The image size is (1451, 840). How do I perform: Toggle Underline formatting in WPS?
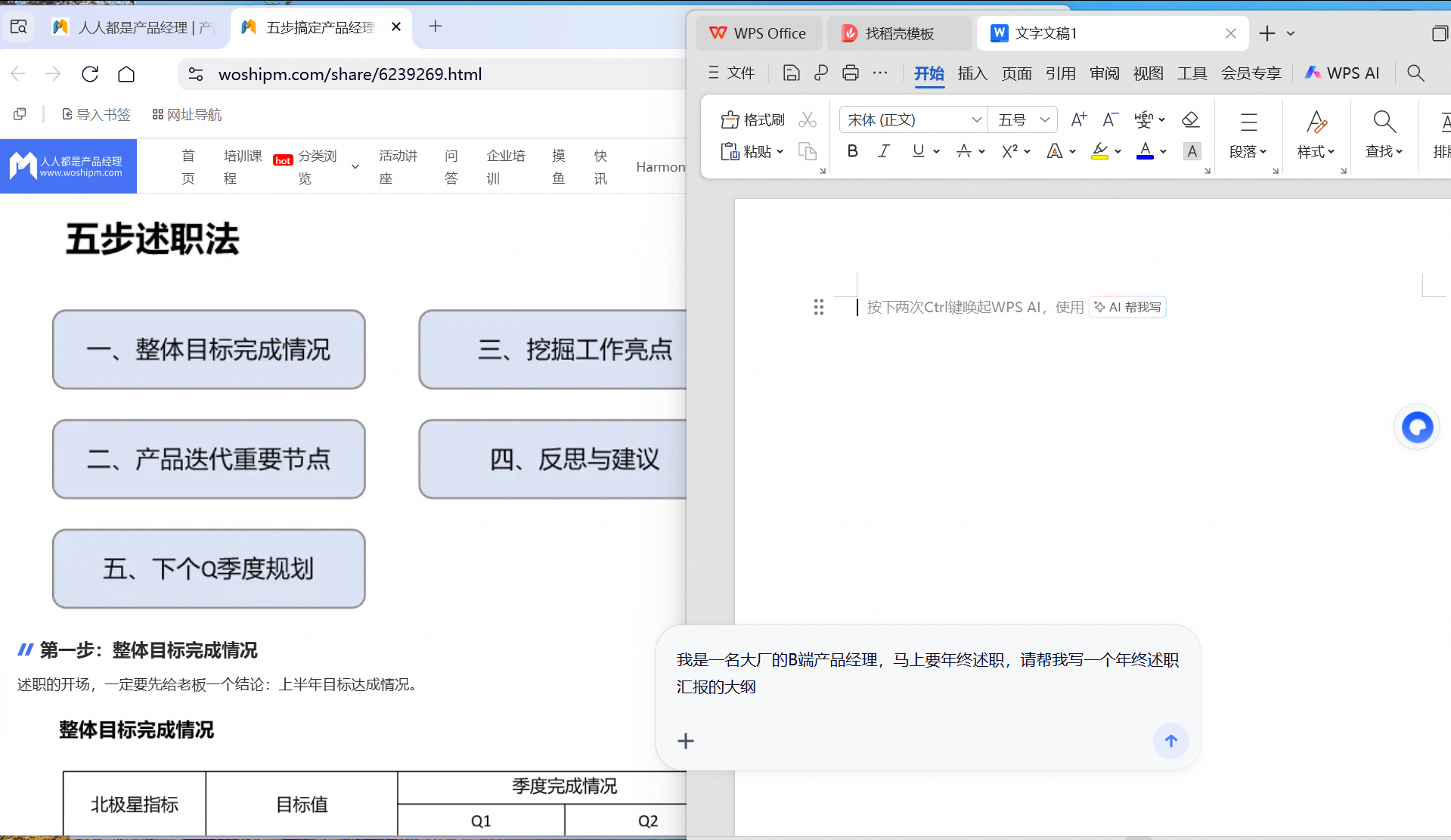(918, 151)
